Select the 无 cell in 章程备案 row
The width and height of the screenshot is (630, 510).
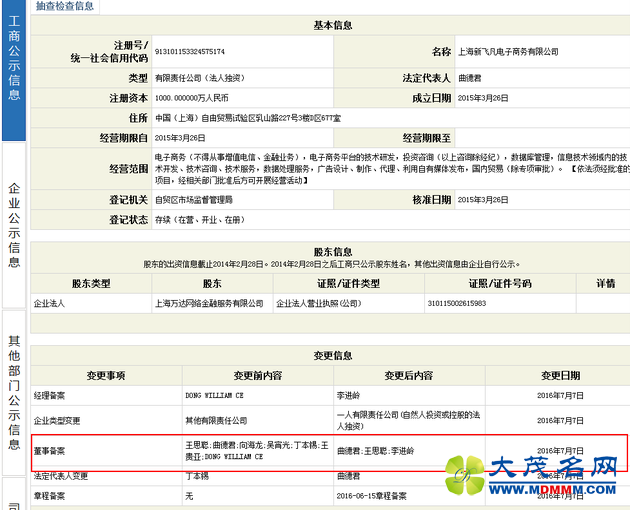coord(189,496)
